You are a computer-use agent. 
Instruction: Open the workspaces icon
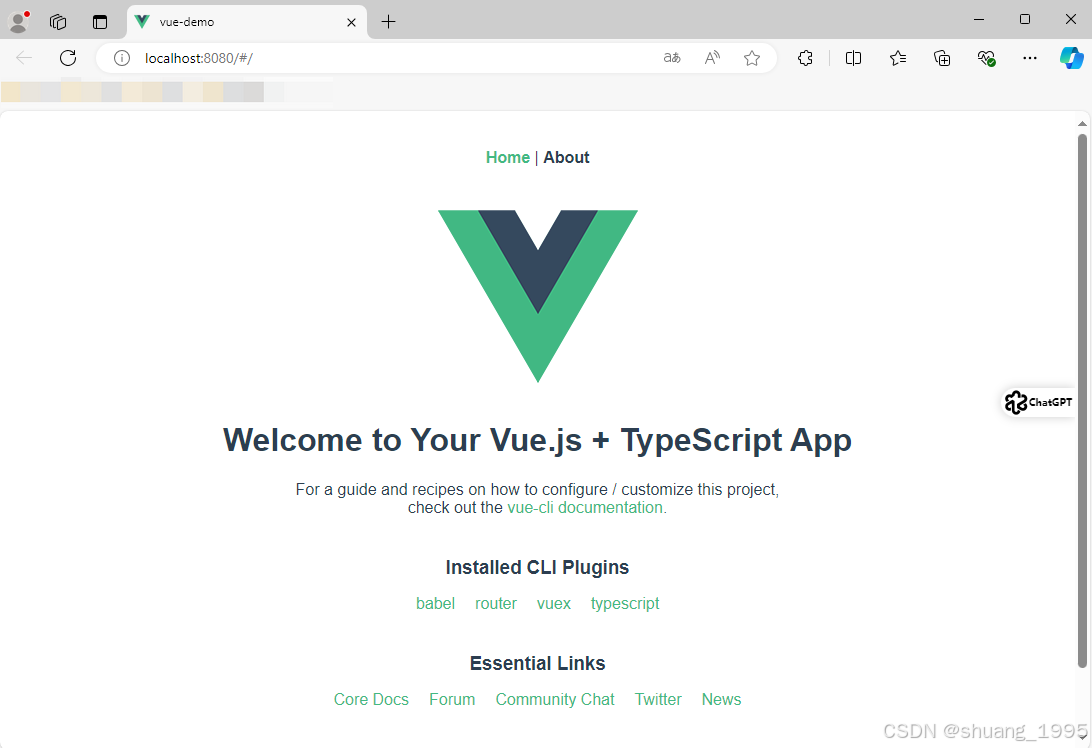point(58,22)
